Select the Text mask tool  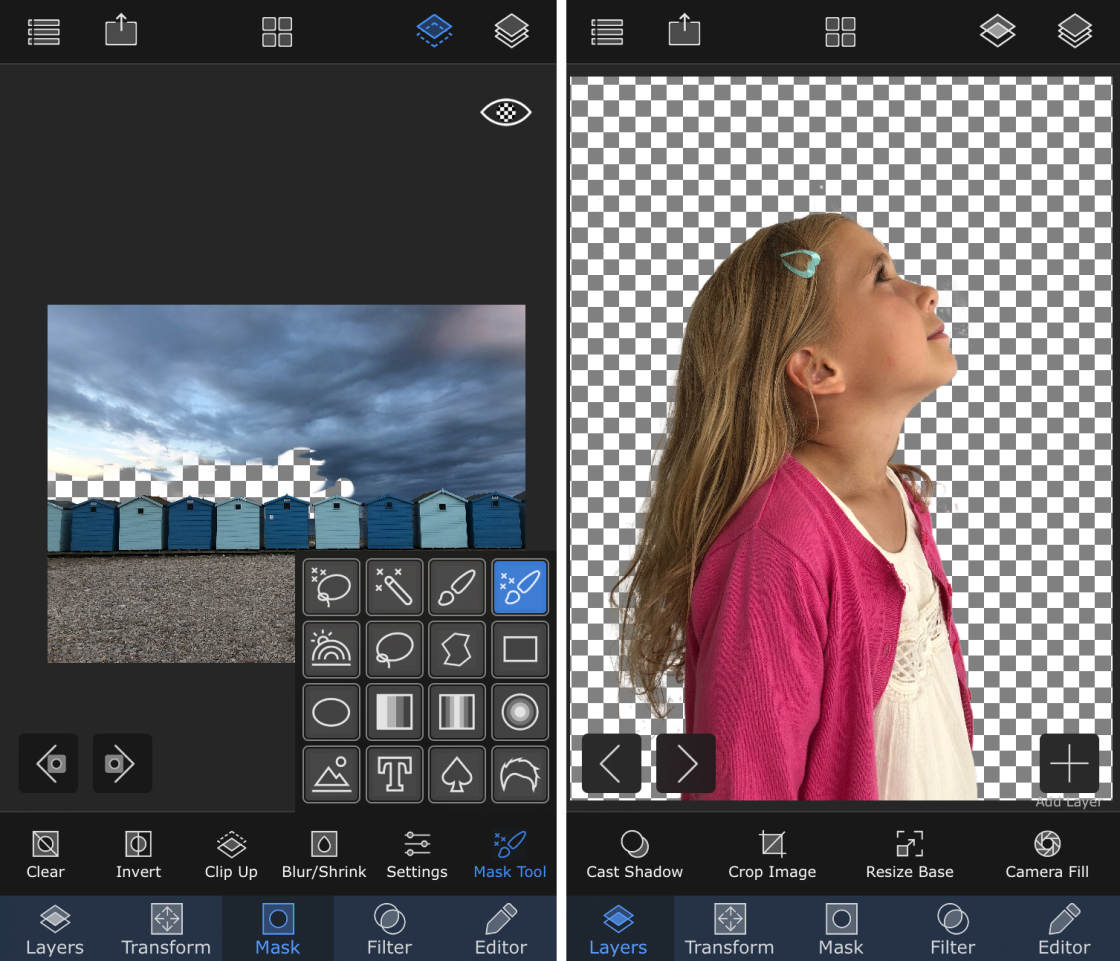pos(394,774)
